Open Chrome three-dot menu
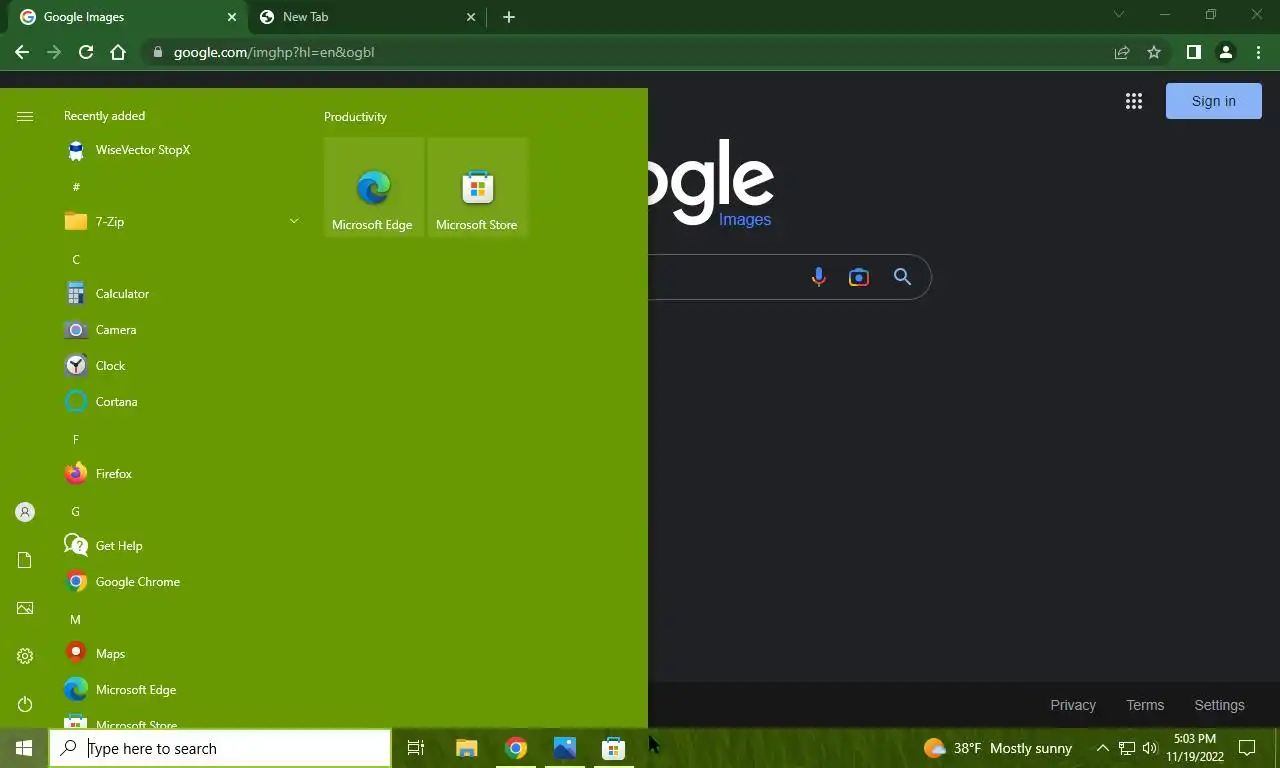The width and height of the screenshot is (1280, 768). [x=1258, y=52]
